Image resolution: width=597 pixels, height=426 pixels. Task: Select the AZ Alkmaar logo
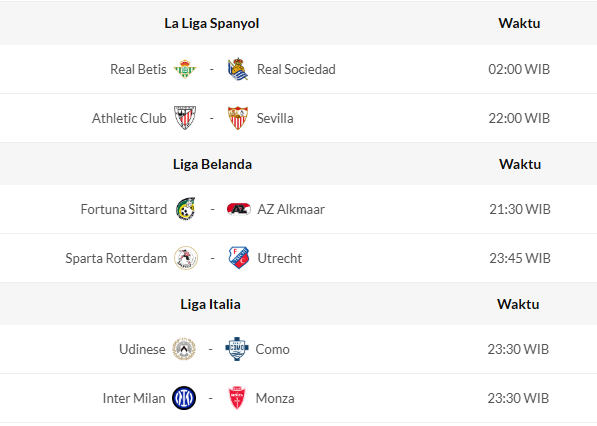click(x=239, y=209)
